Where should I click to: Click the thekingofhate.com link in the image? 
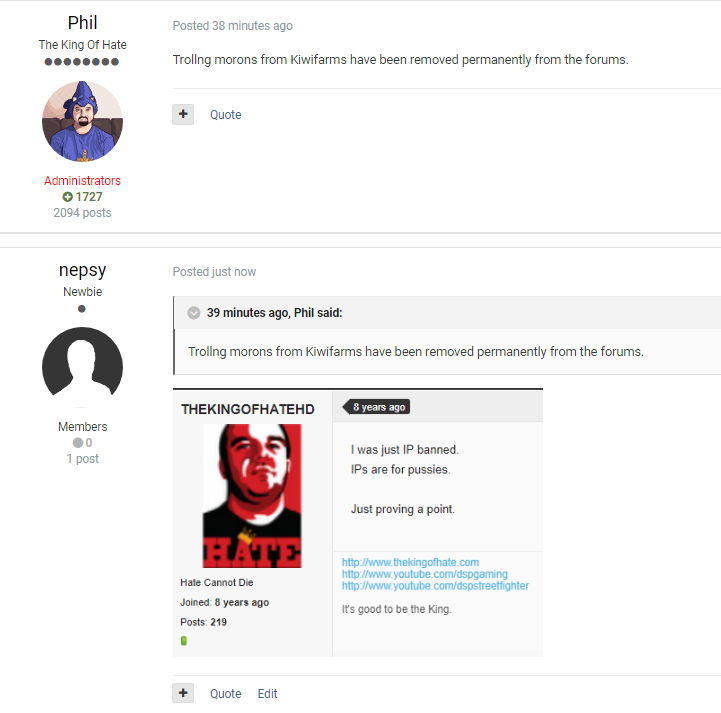(410, 562)
